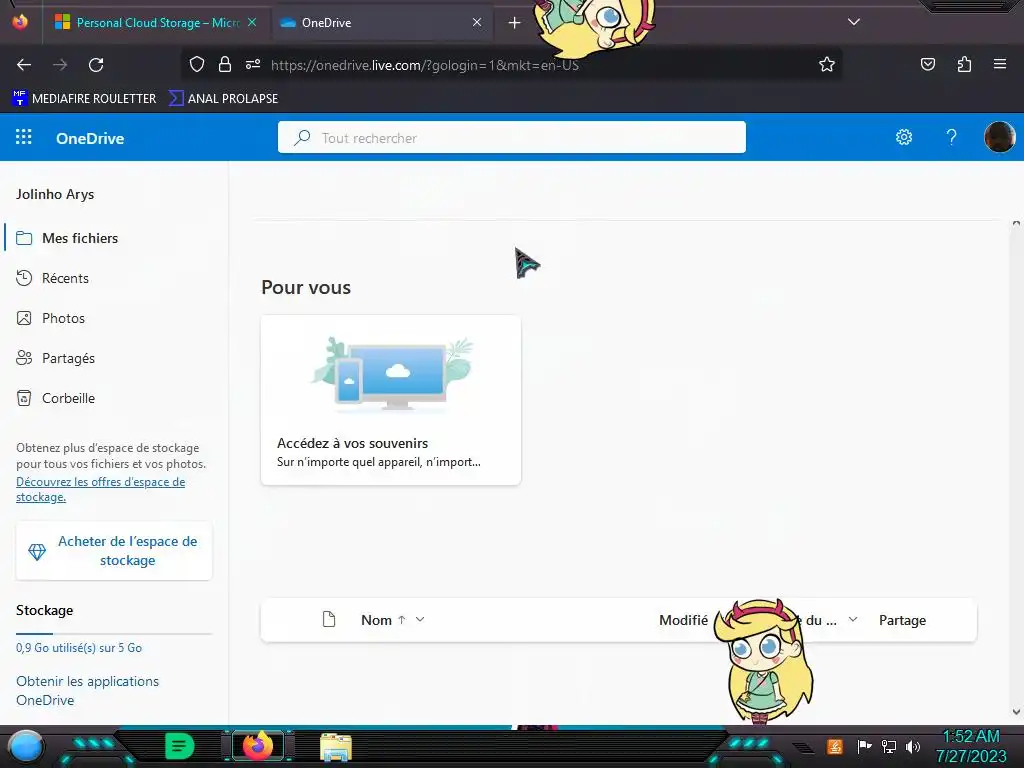The height and width of the screenshot is (768, 1024).
Task: View site security padlock info
Action: (225, 64)
